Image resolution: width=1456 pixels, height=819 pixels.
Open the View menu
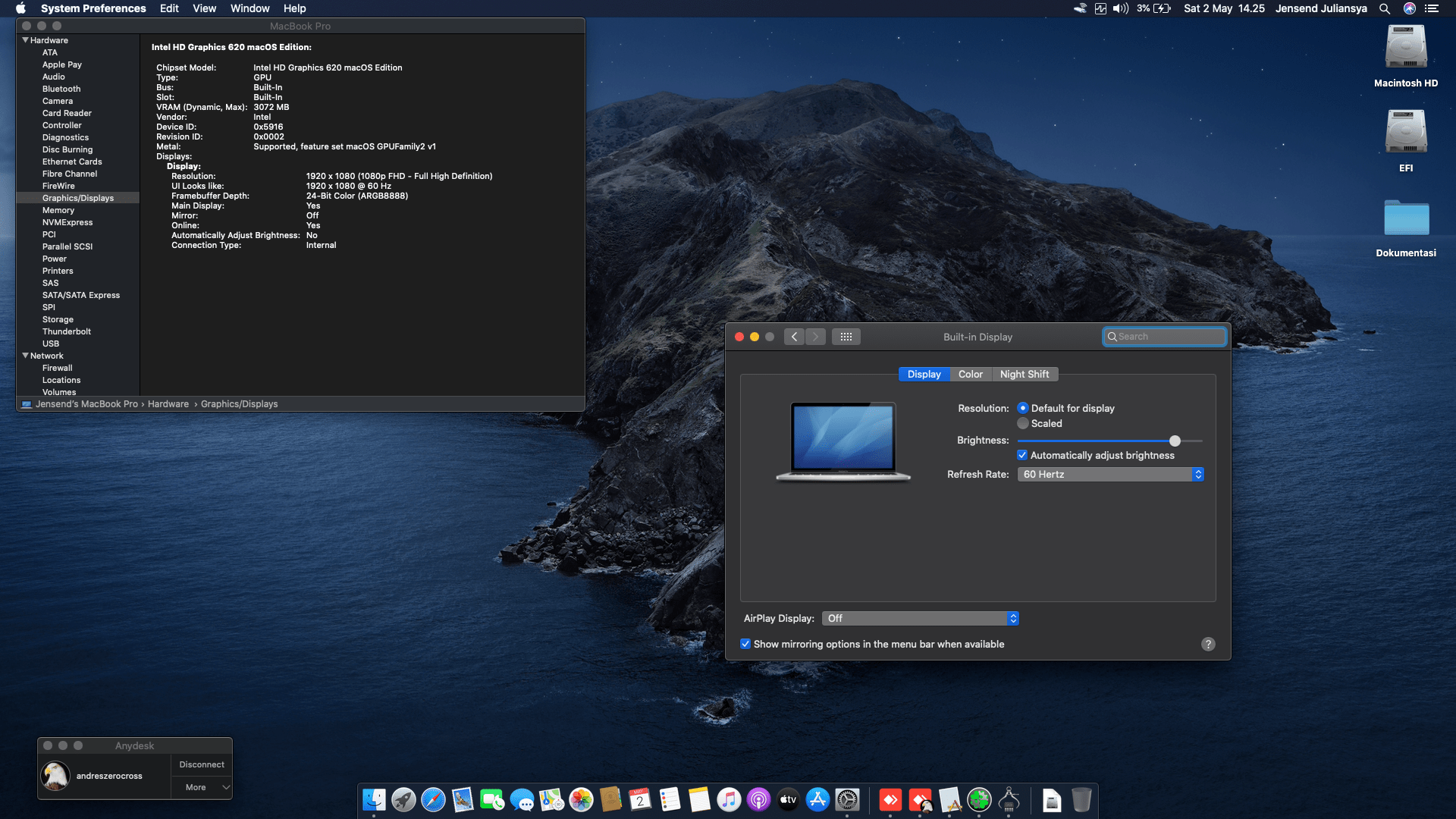(x=204, y=8)
